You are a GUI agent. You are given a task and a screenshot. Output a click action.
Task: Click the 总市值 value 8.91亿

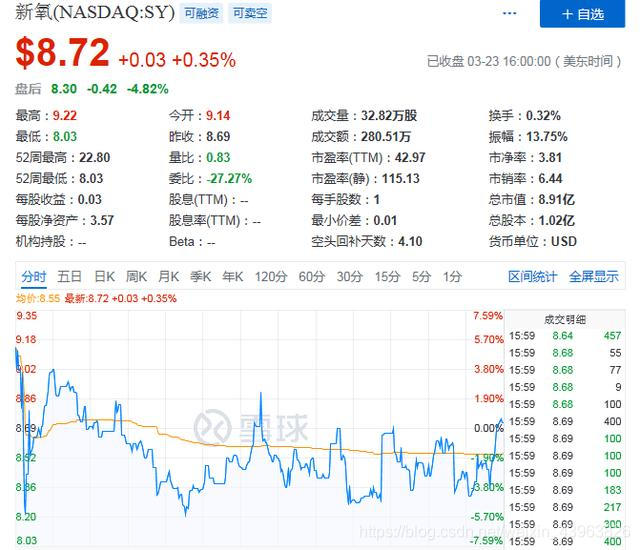(556, 200)
